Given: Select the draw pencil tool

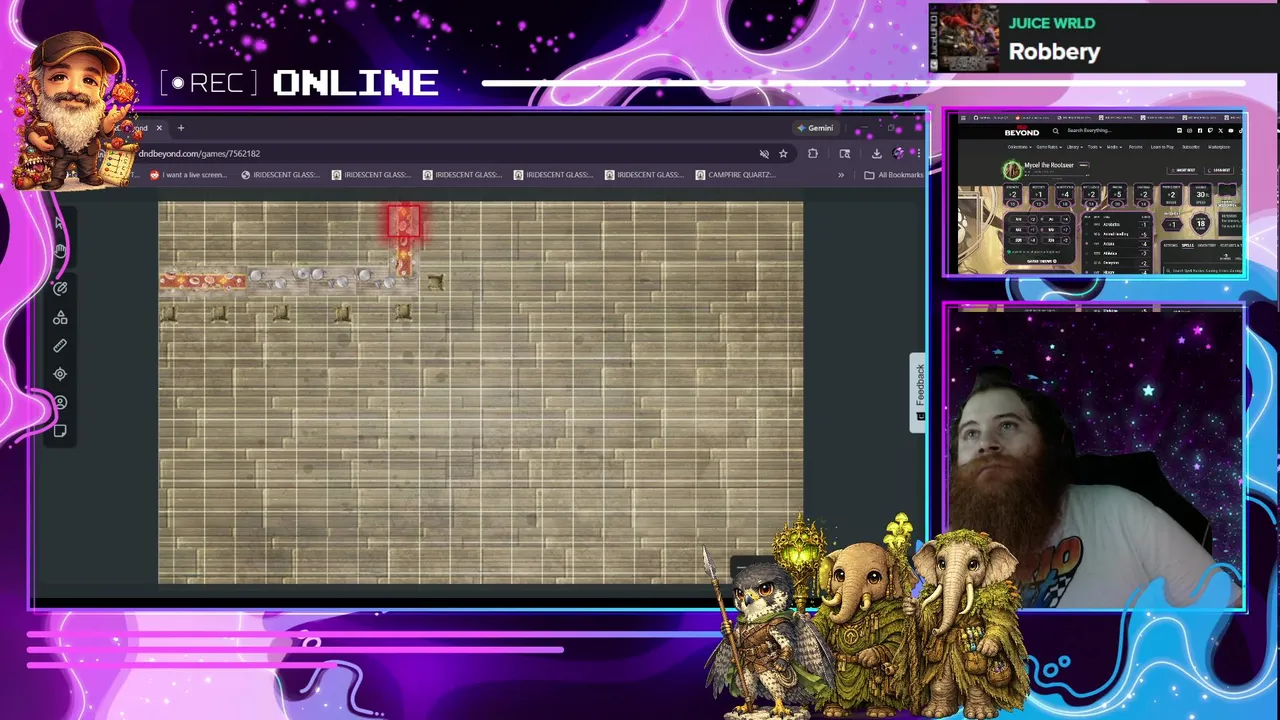Looking at the screenshot, I should [x=60, y=288].
